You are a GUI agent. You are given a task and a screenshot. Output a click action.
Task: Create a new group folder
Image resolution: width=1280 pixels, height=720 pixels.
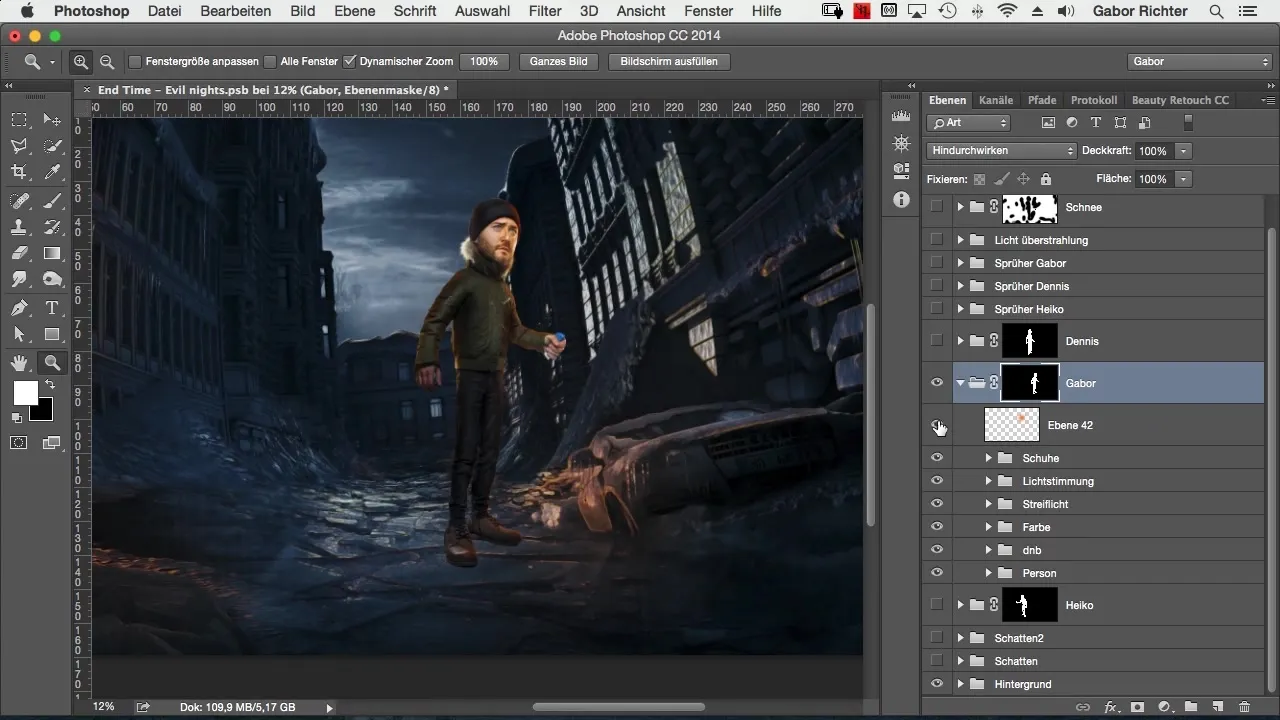(1191, 706)
